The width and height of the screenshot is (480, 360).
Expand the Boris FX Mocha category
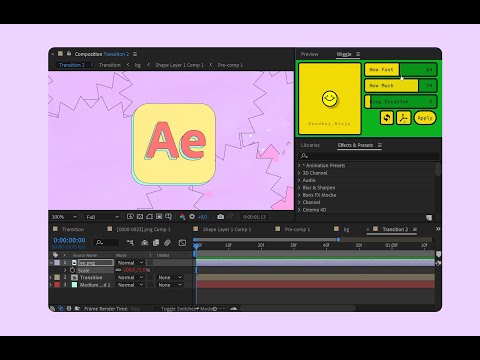pyautogui.click(x=299, y=195)
